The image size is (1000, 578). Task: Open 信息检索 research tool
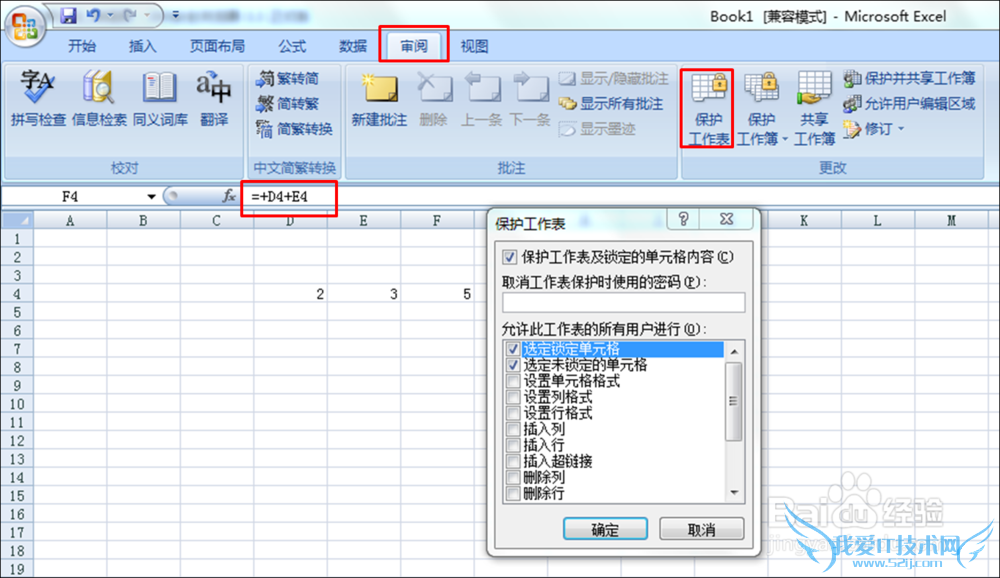coord(99,99)
